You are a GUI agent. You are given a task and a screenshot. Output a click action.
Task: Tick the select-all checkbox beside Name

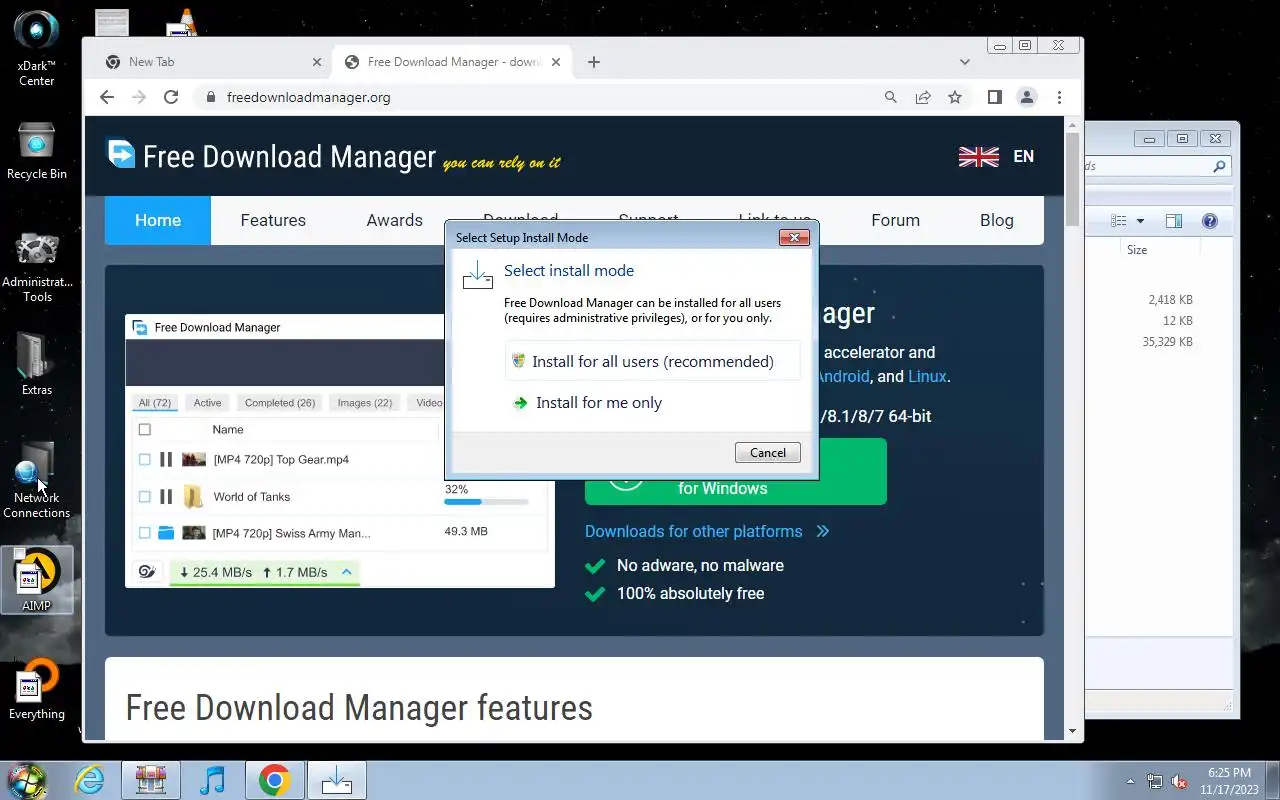[x=144, y=430]
